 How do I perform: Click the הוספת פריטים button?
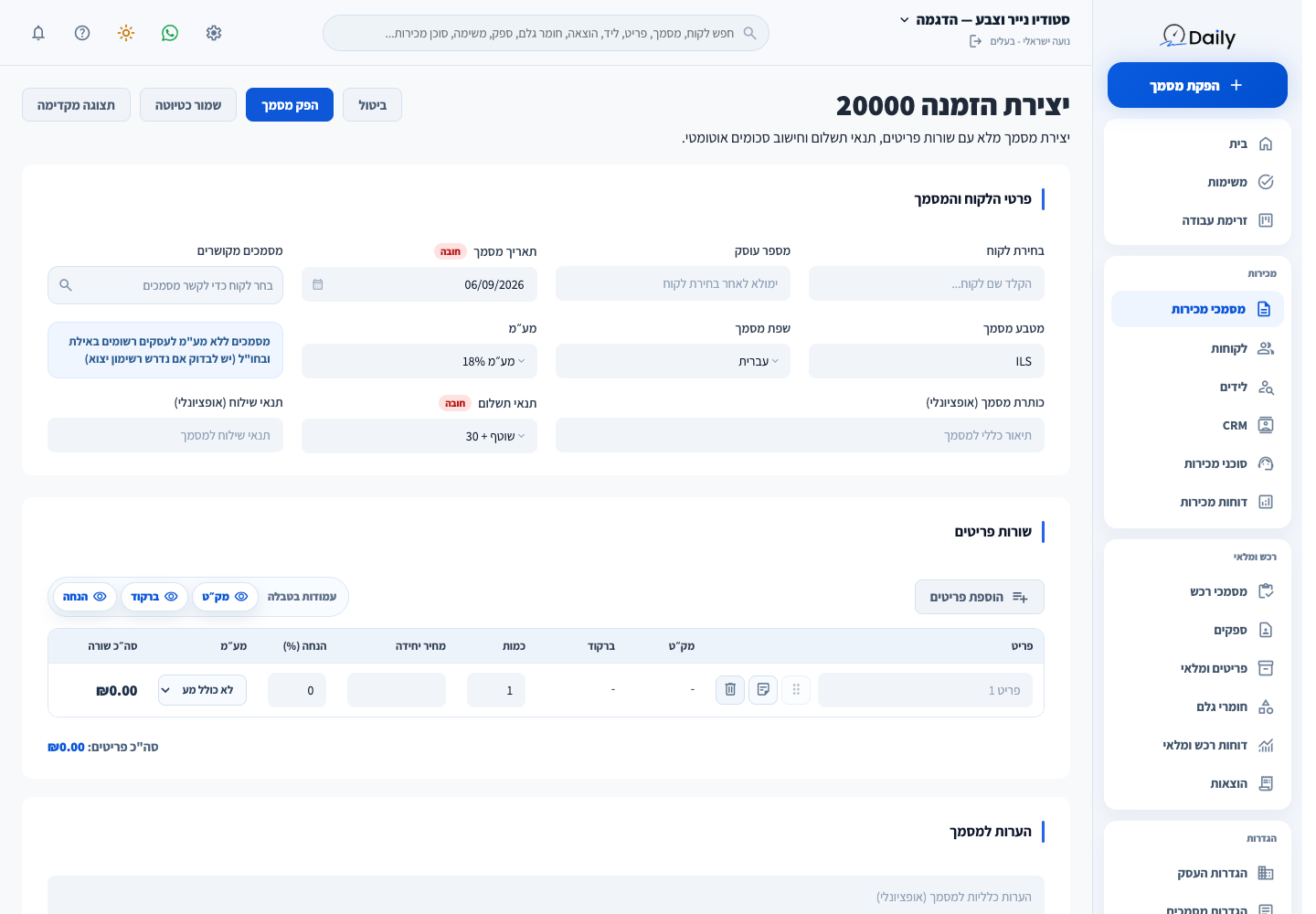pyautogui.click(x=980, y=597)
